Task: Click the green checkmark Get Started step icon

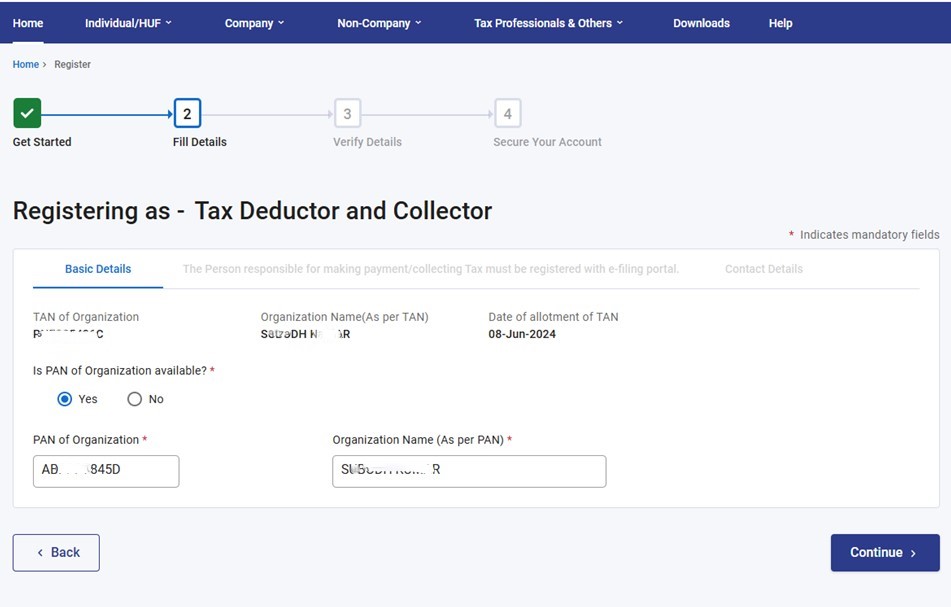Action: point(27,114)
